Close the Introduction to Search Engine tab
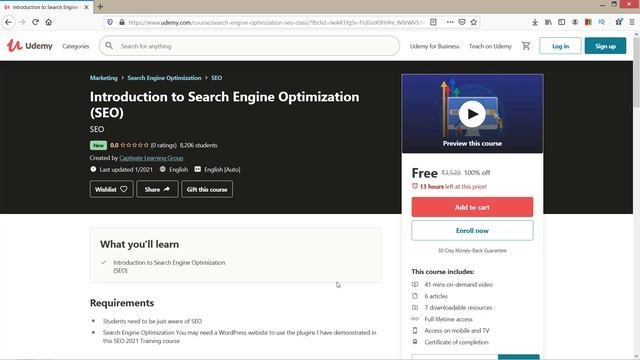 pos(87,7)
